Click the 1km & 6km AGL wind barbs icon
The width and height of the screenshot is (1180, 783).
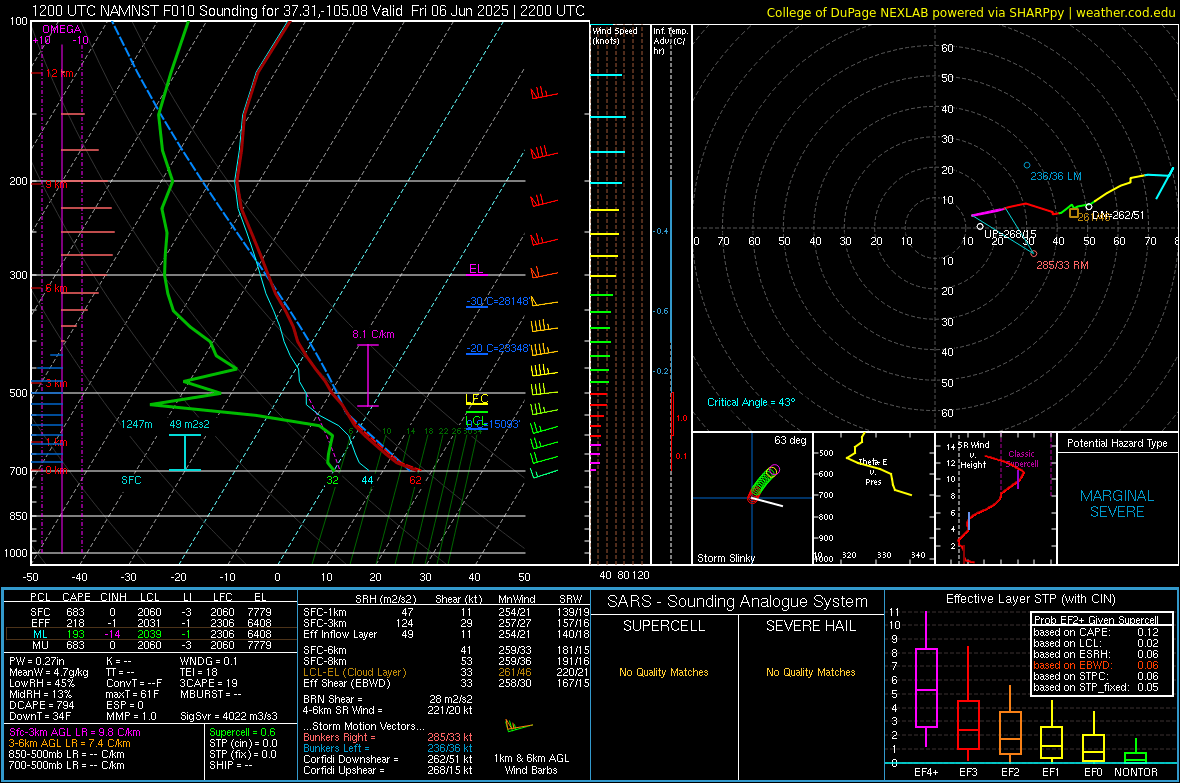(x=519, y=726)
